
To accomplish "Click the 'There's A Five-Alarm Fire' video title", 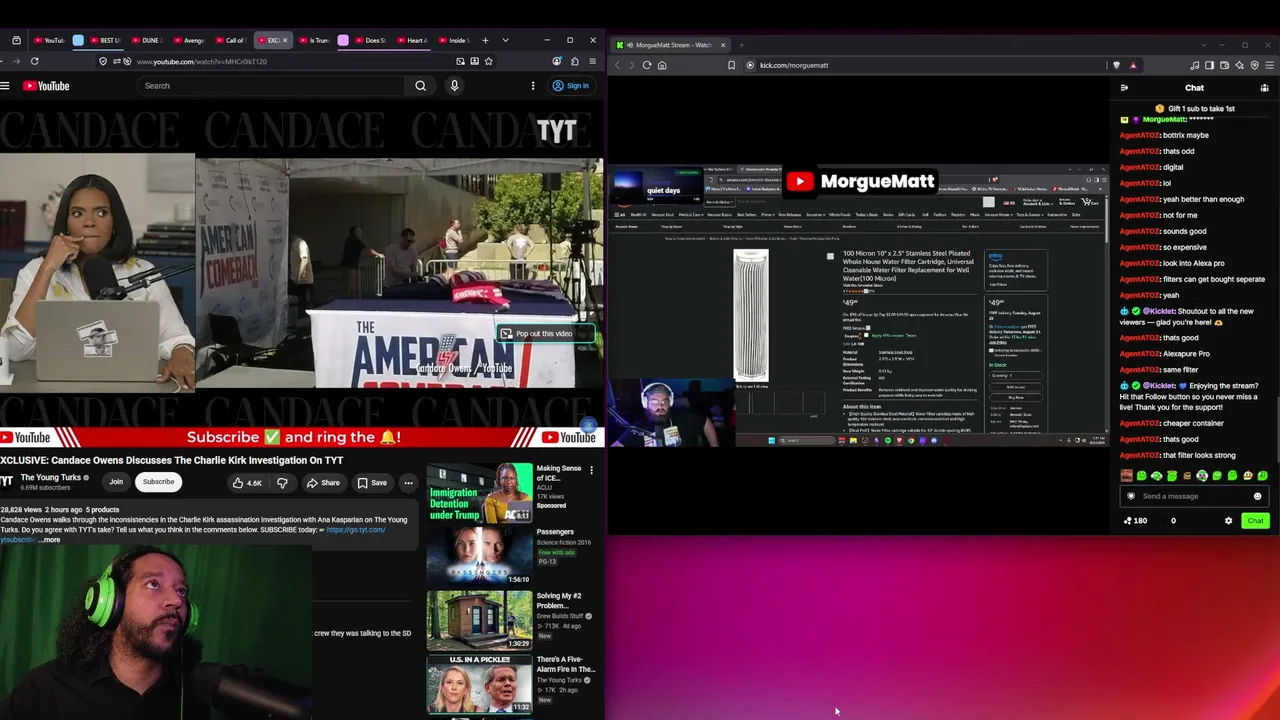I will pos(565,664).
